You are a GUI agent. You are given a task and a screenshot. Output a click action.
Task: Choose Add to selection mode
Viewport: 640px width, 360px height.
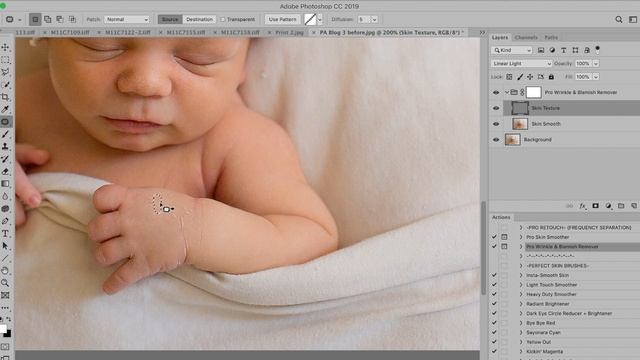[47, 19]
